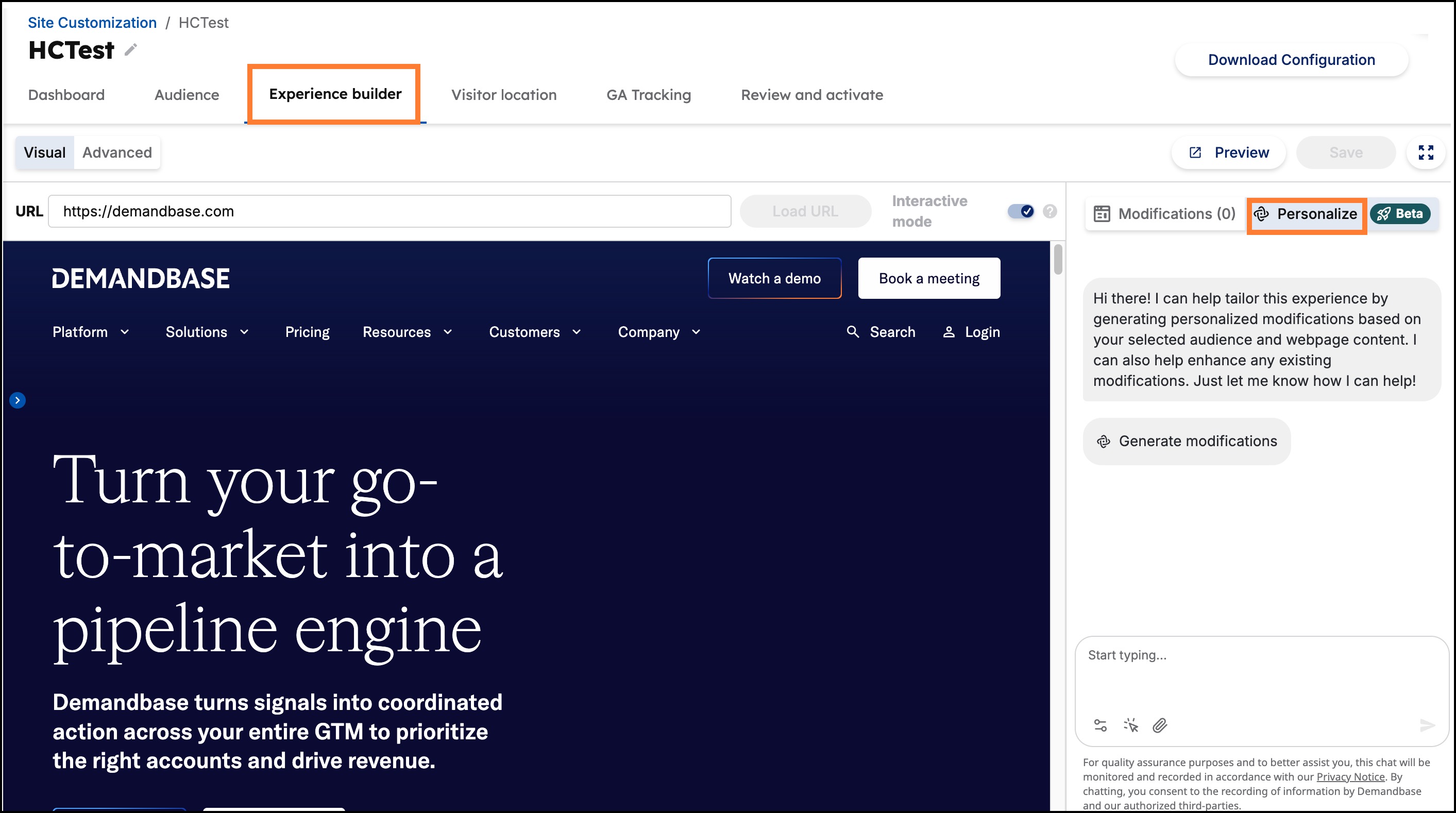Click the Beta rocket badge
Viewport: 1456px width, 813px height.
click(1399, 214)
